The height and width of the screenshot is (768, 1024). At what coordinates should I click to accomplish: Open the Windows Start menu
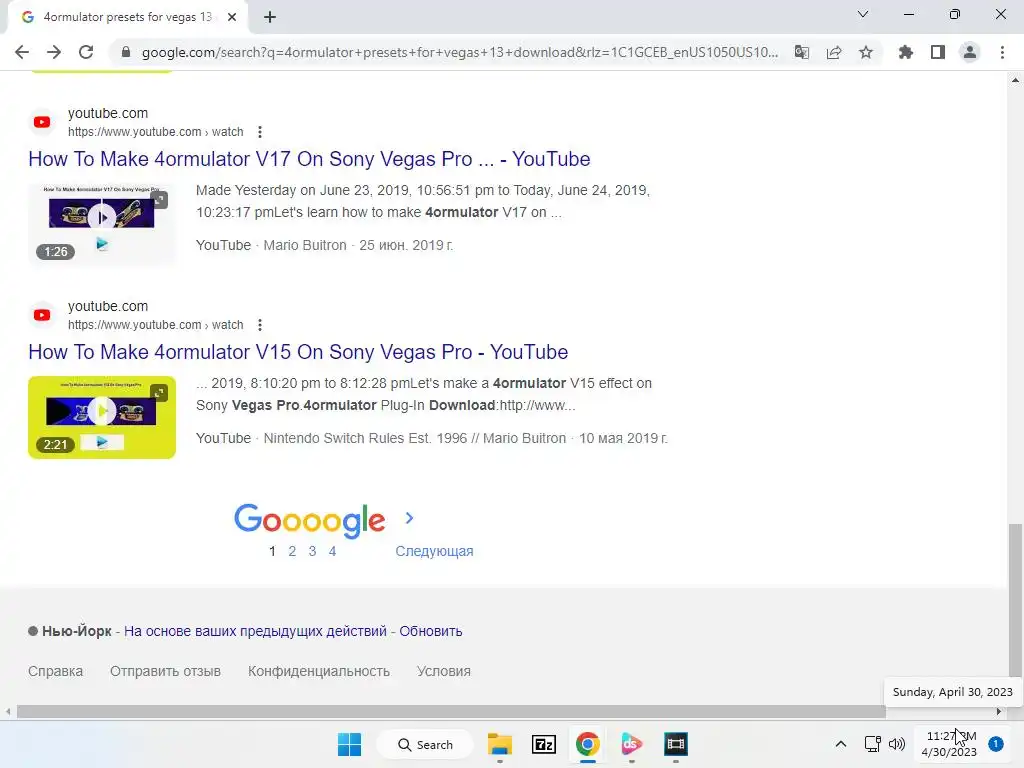pyautogui.click(x=349, y=744)
